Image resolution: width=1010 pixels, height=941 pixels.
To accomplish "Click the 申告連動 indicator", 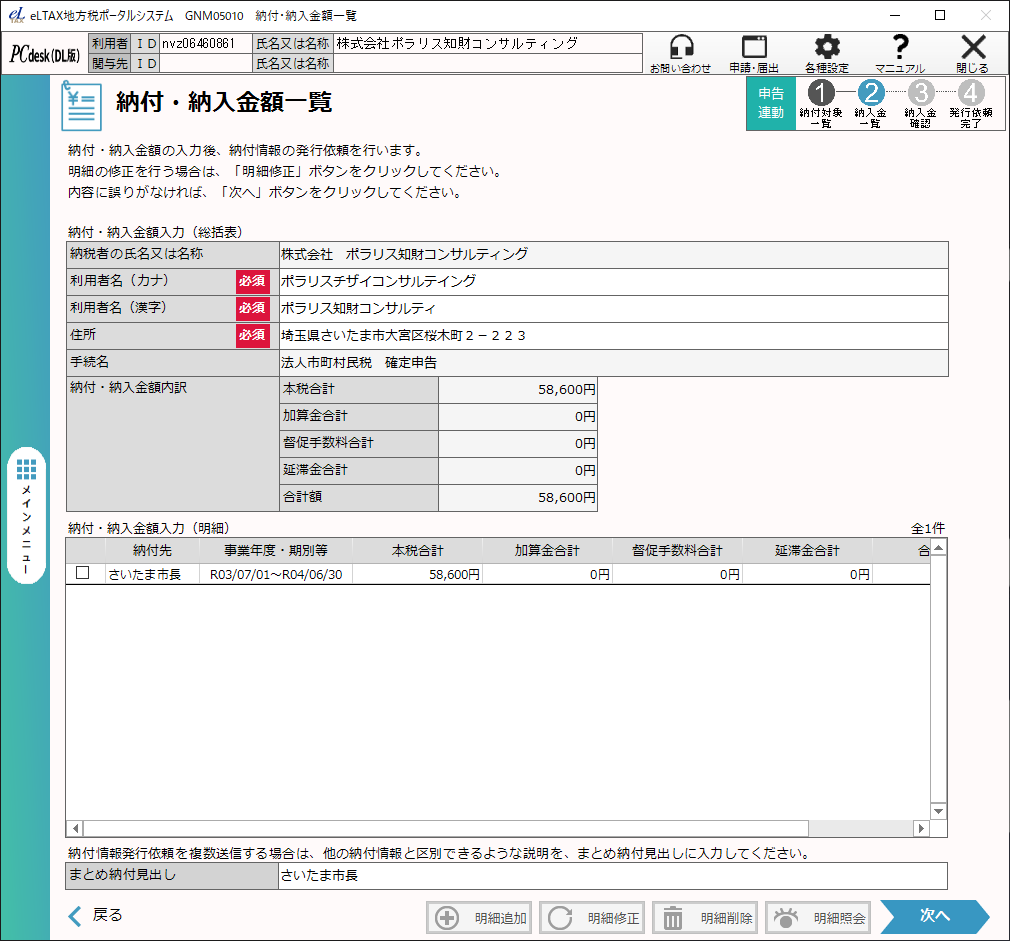I will [x=771, y=103].
